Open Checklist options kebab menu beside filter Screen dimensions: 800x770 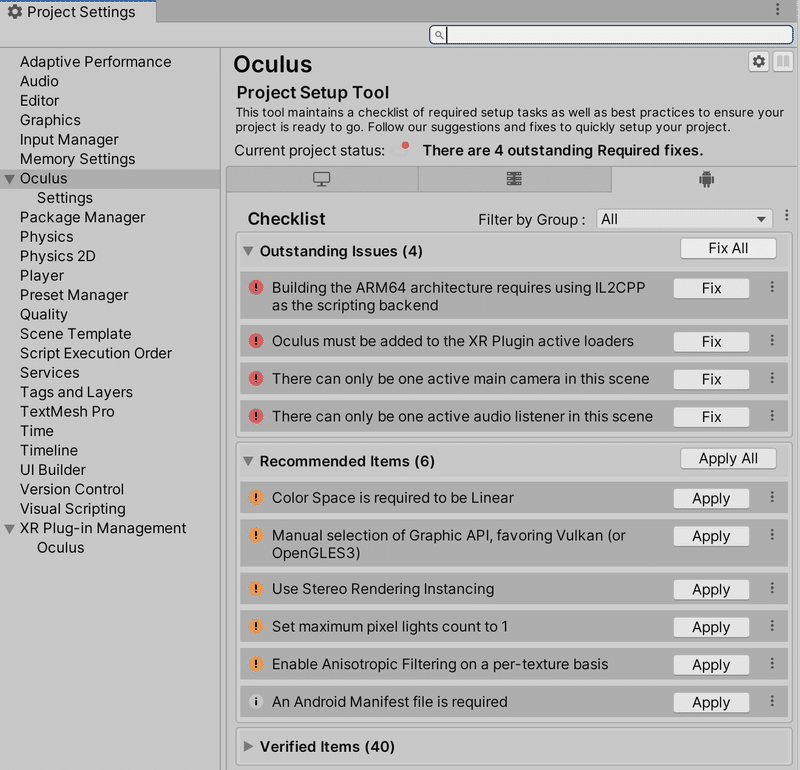[x=787, y=215]
